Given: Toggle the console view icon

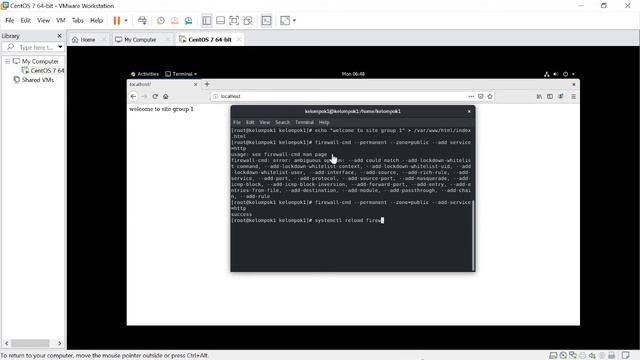Looking at the screenshot, I should pos(266,20).
